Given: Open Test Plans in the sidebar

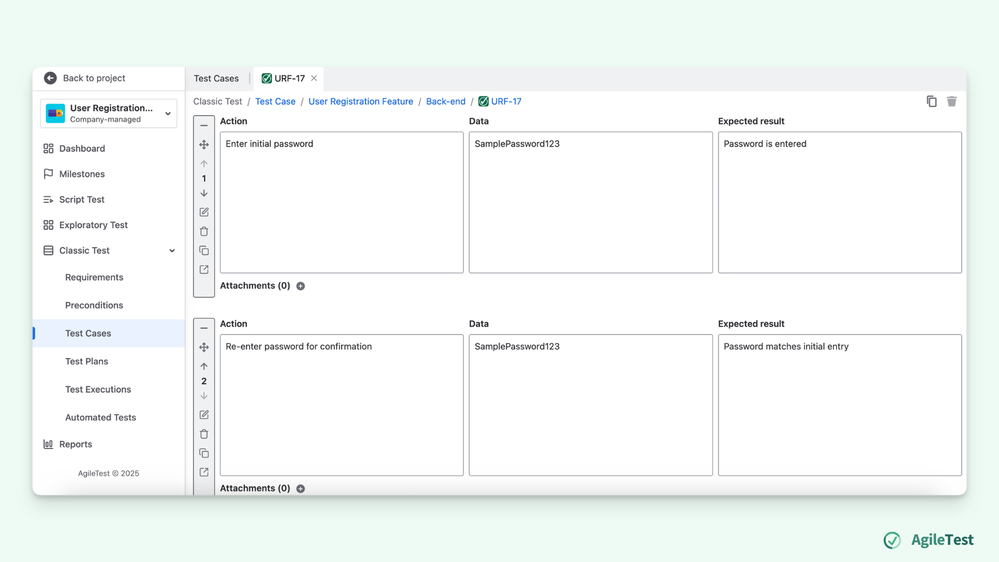Looking at the screenshot, I should pos(87,361).
